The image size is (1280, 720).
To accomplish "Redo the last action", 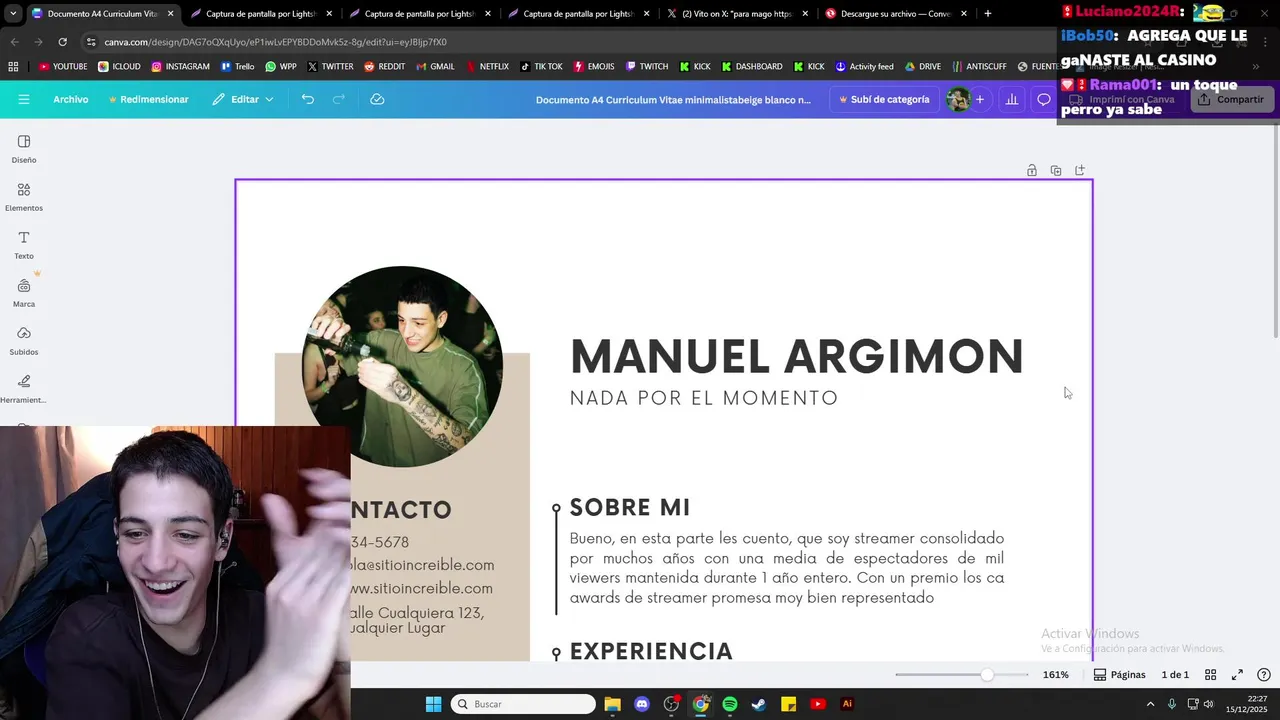I will (x=338, y=99).
